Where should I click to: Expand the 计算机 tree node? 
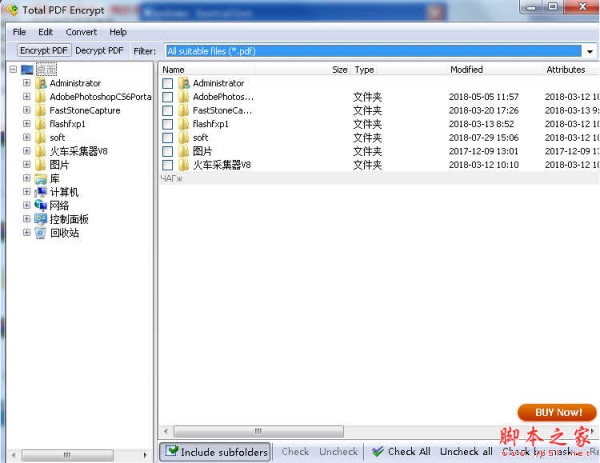26,191
